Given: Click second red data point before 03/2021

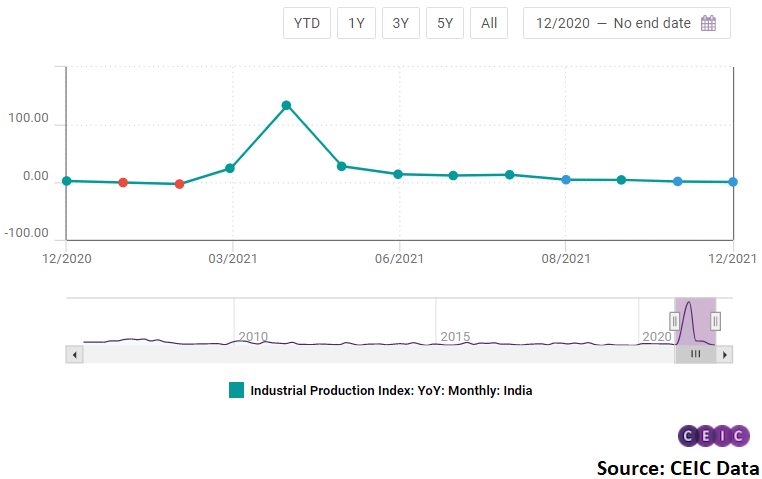Looking at the screenshot, I should tap(179, 184).
